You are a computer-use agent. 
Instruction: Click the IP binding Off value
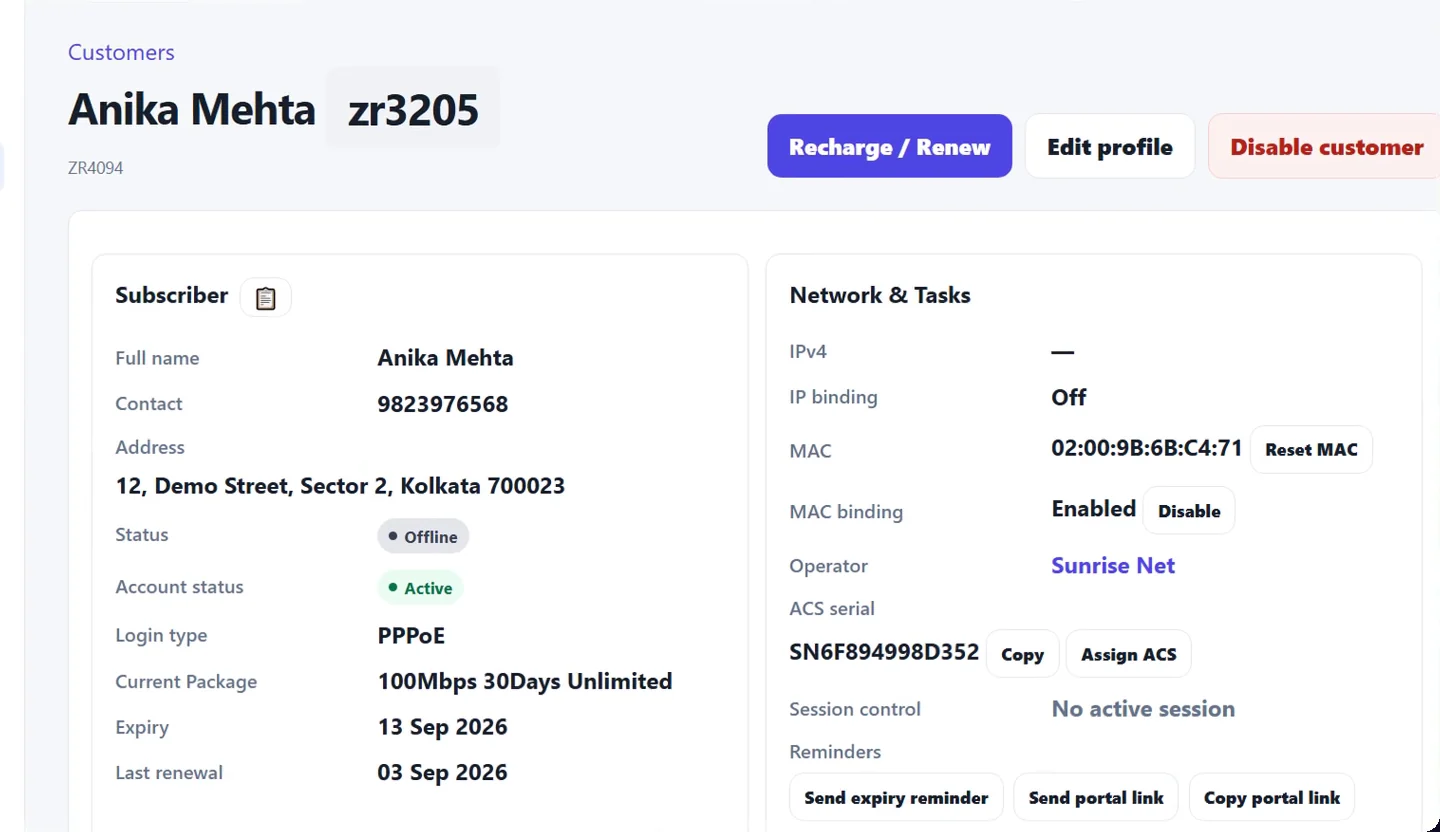click(1069, 398)
